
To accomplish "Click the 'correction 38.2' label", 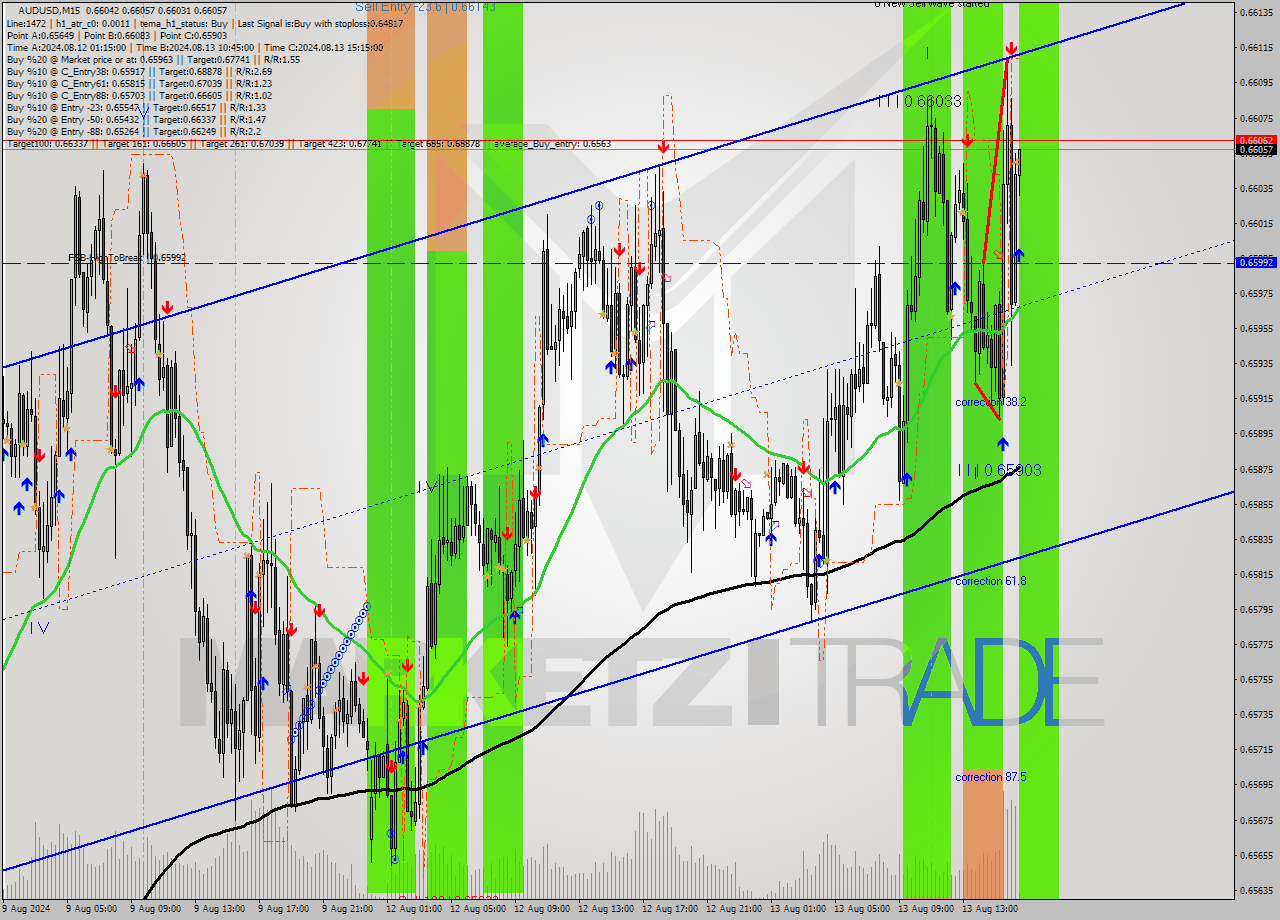I will click(990, 401).
